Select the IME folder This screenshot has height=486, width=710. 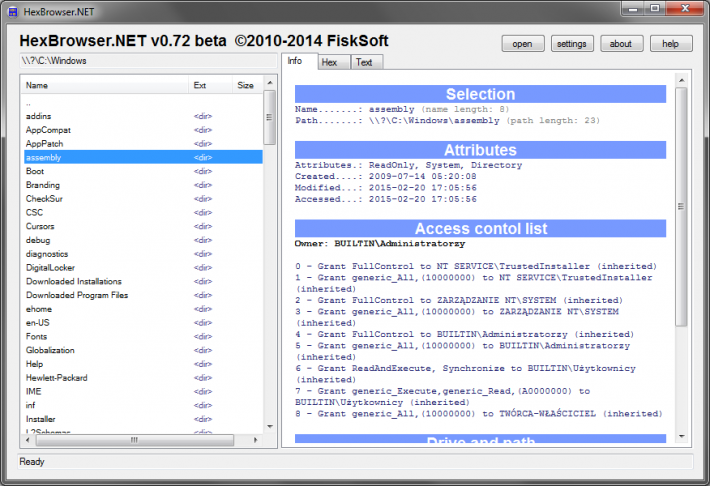pyautogui.click(x=143, y=391)
